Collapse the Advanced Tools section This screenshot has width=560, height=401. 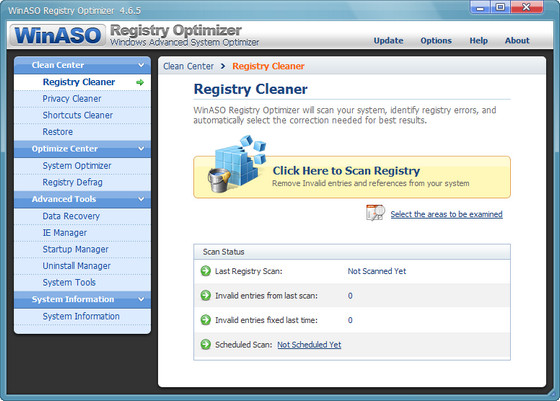click(141, 199)
